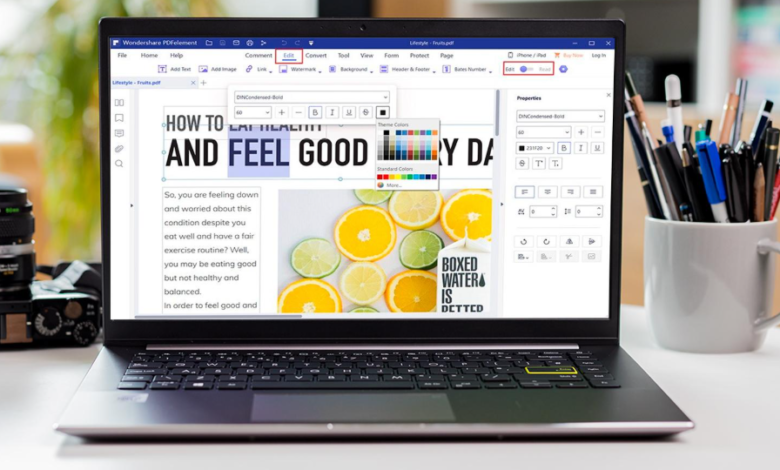
Task: Open the Comments panel in left sidebar
Action: click(x=119, y=133)
